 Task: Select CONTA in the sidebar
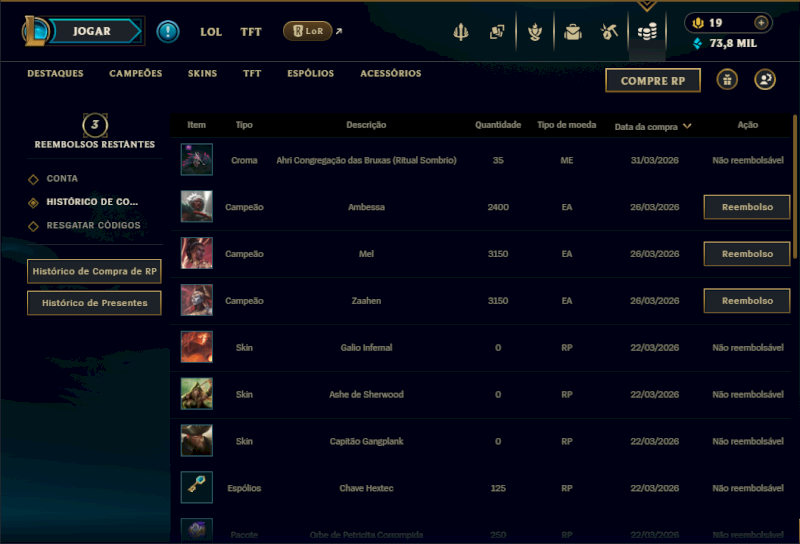(x=62, y=179)
